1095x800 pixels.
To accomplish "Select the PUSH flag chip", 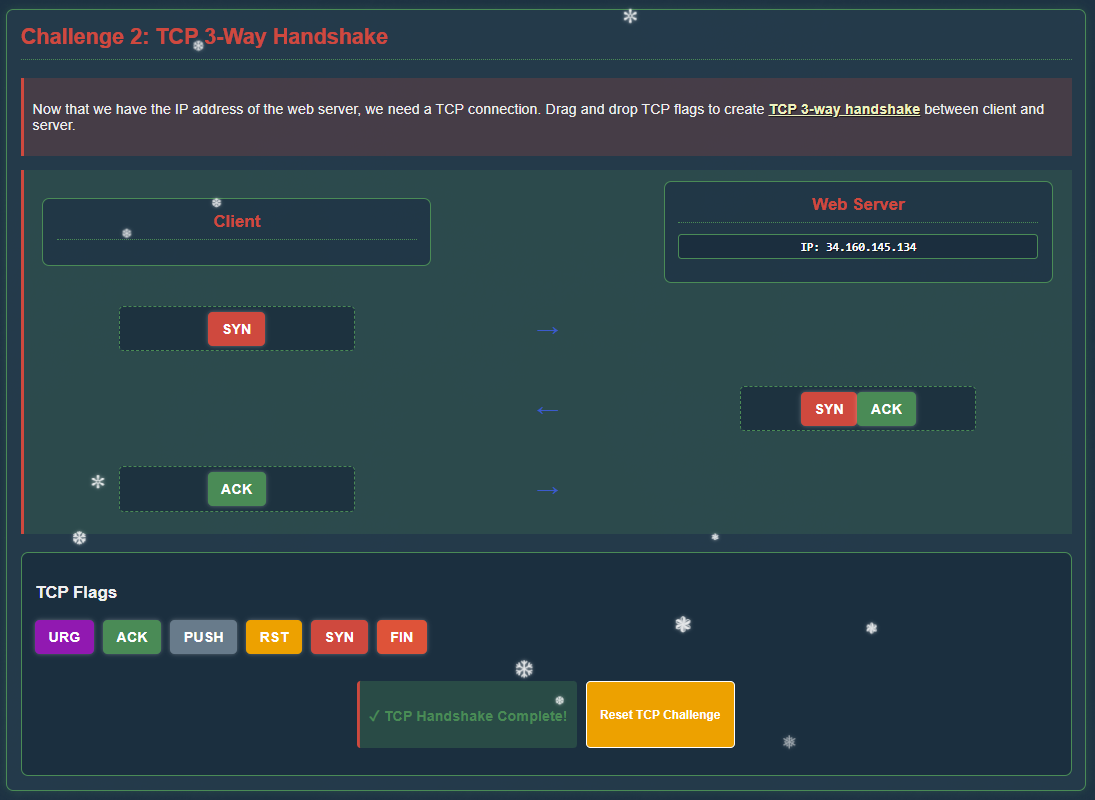I will coord(203,637).
